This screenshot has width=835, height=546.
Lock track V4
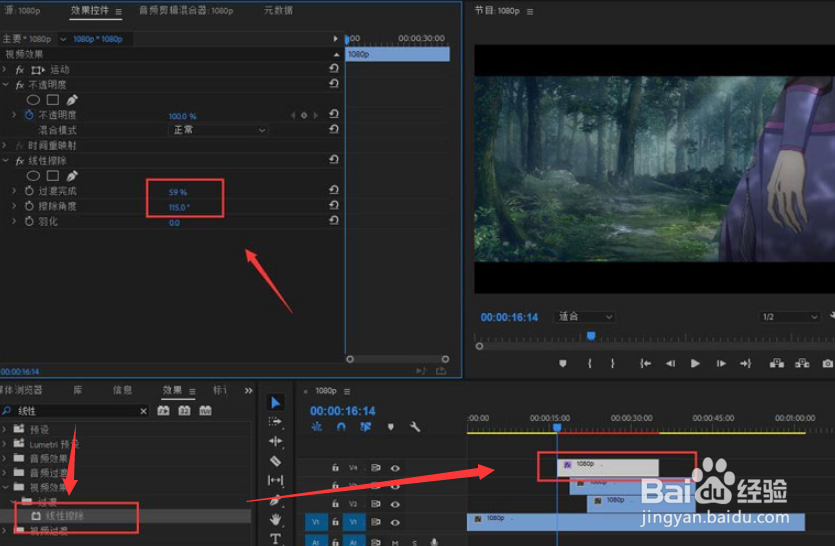[335, 468]
